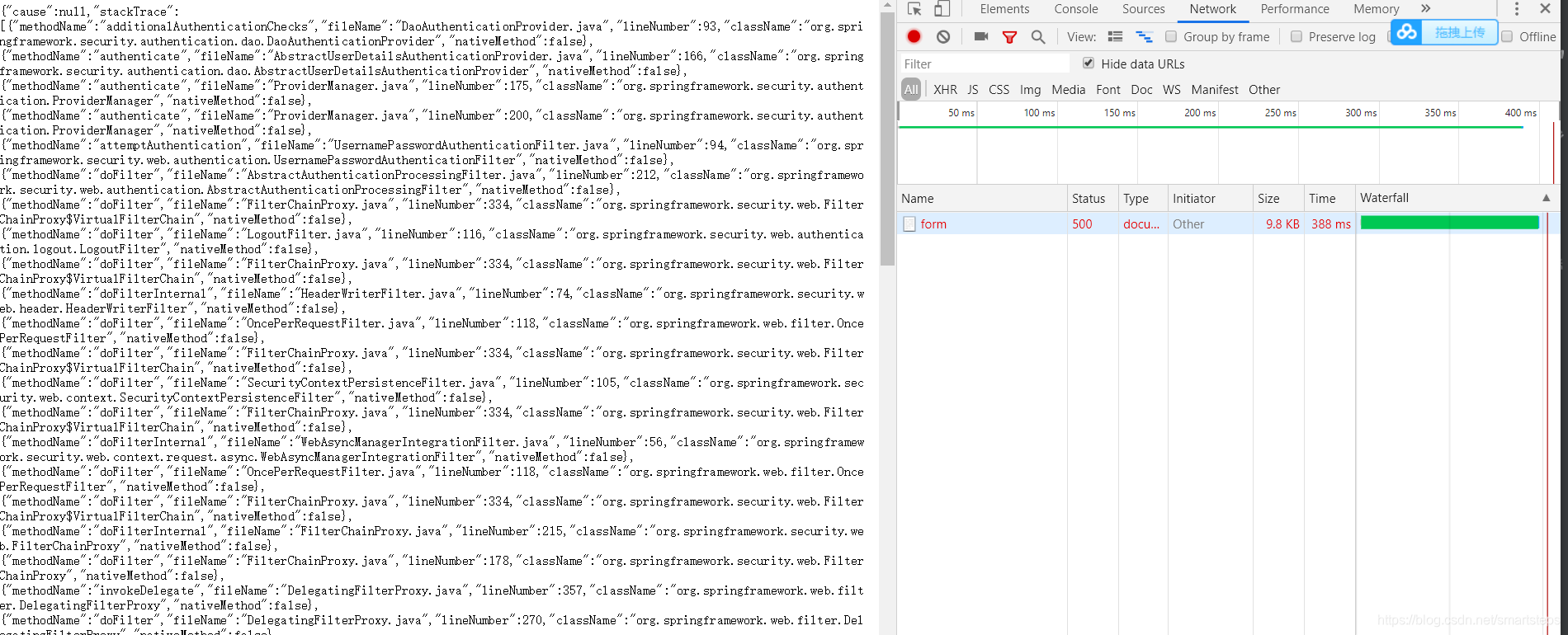1568x635 pixels.
Task: Filter requests by Font
Action: 1108,90
